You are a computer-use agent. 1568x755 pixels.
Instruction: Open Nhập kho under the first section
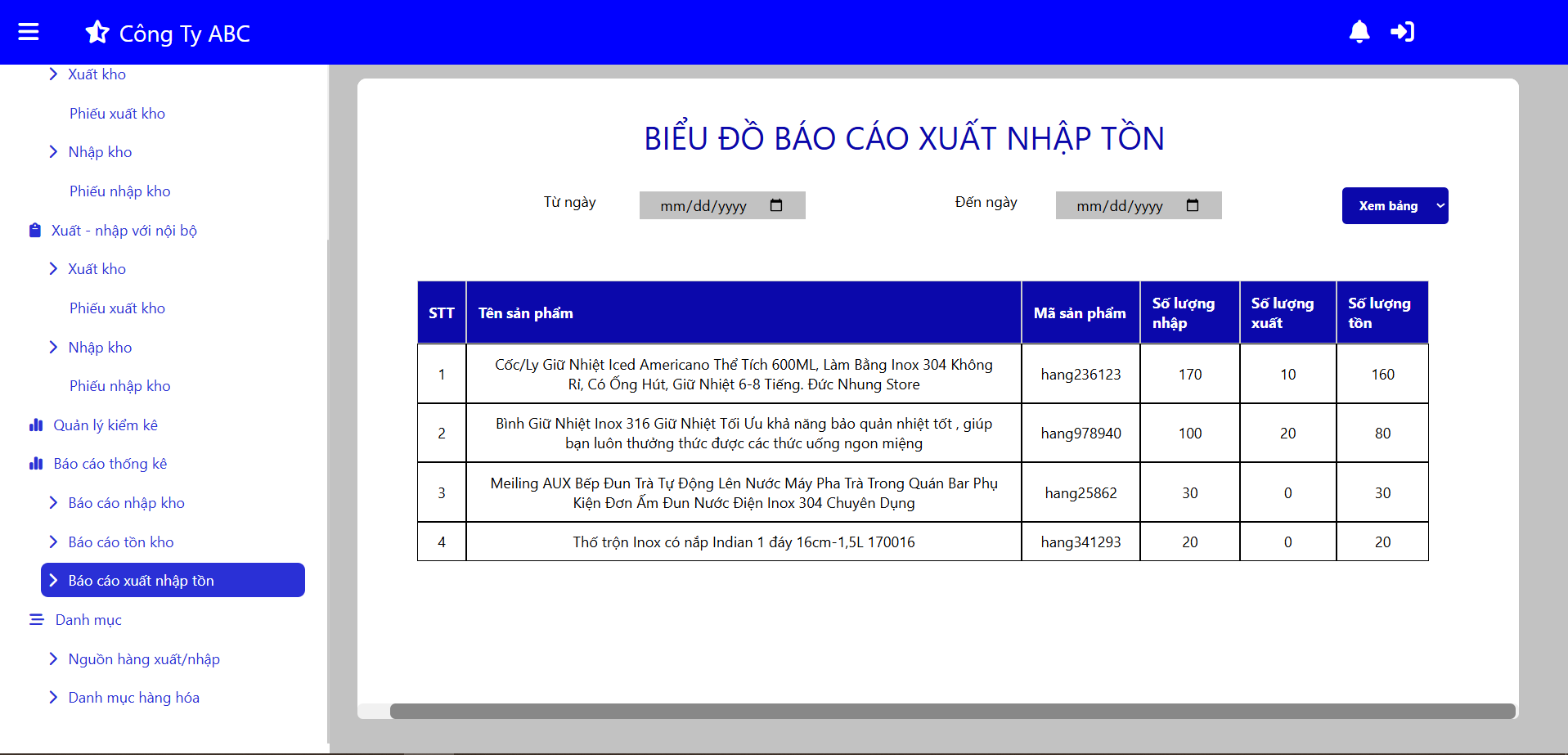(100, 152)
